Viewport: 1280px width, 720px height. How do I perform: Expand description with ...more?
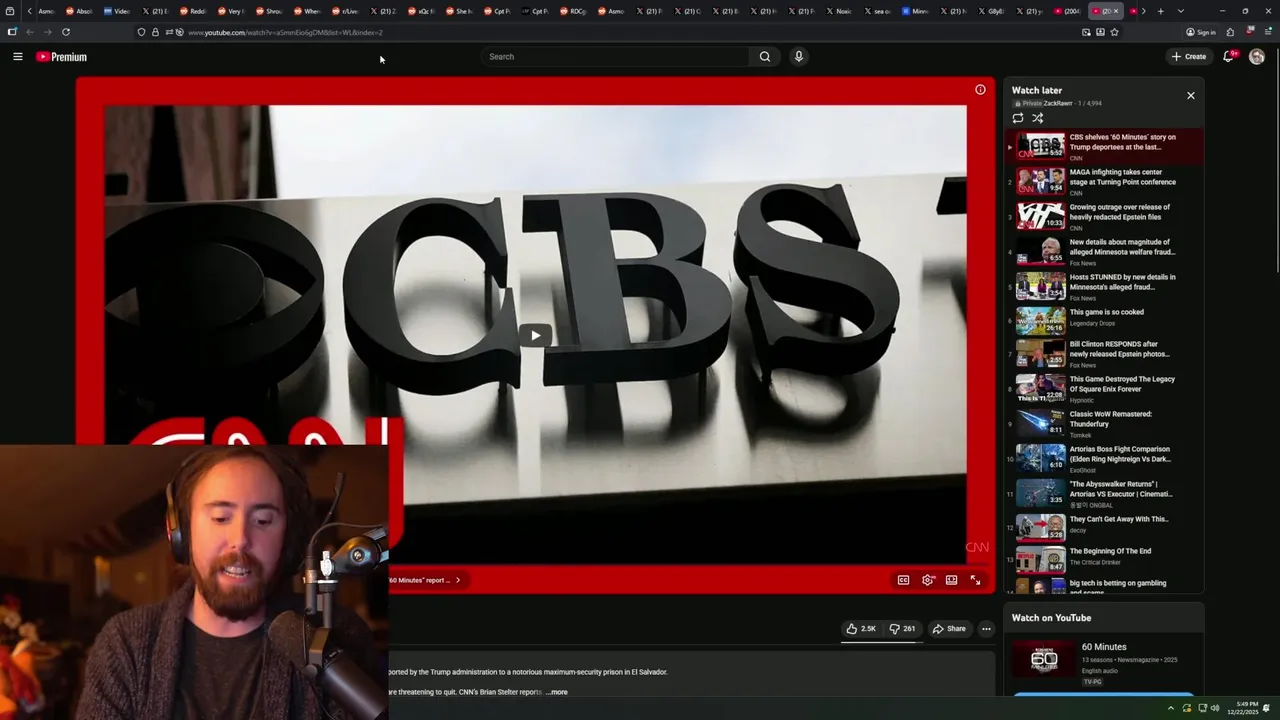[556, 692]
